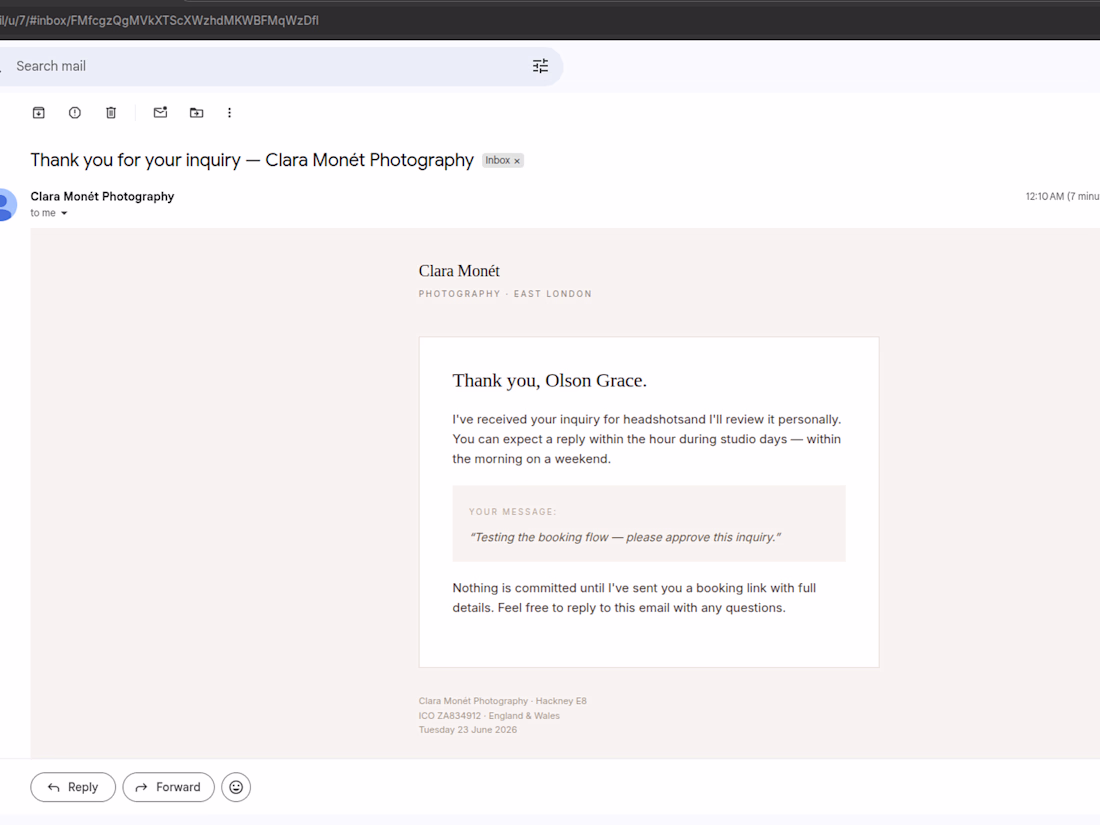Archive this email with the archive icon

coord(39,112)
